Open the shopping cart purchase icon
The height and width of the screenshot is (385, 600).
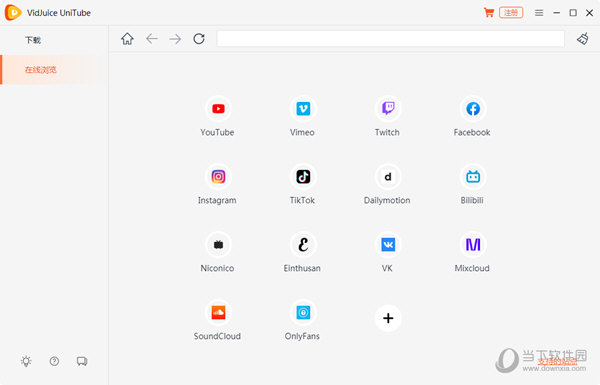(489, 13)
